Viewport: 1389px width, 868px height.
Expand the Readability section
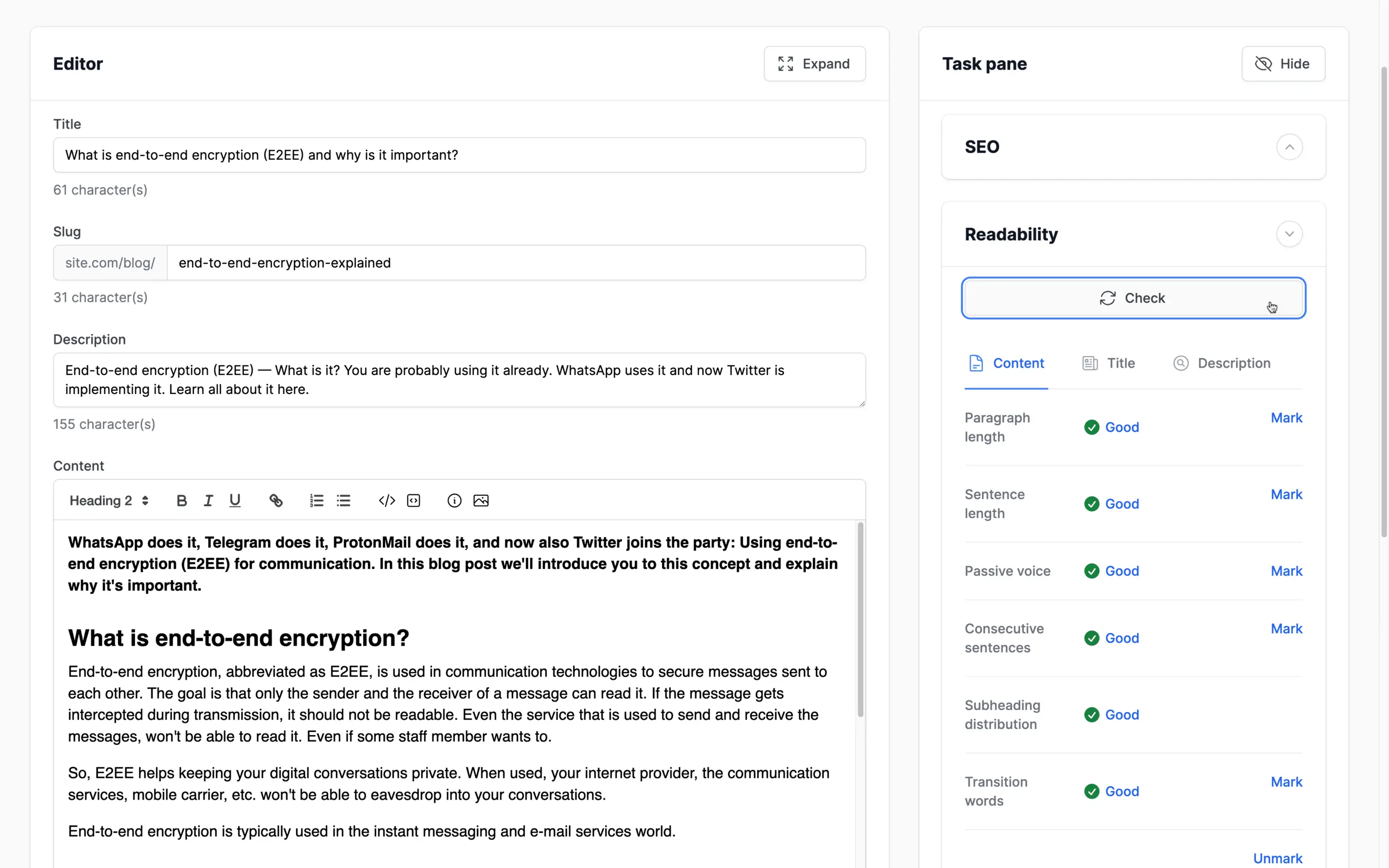click(1289, 234)
